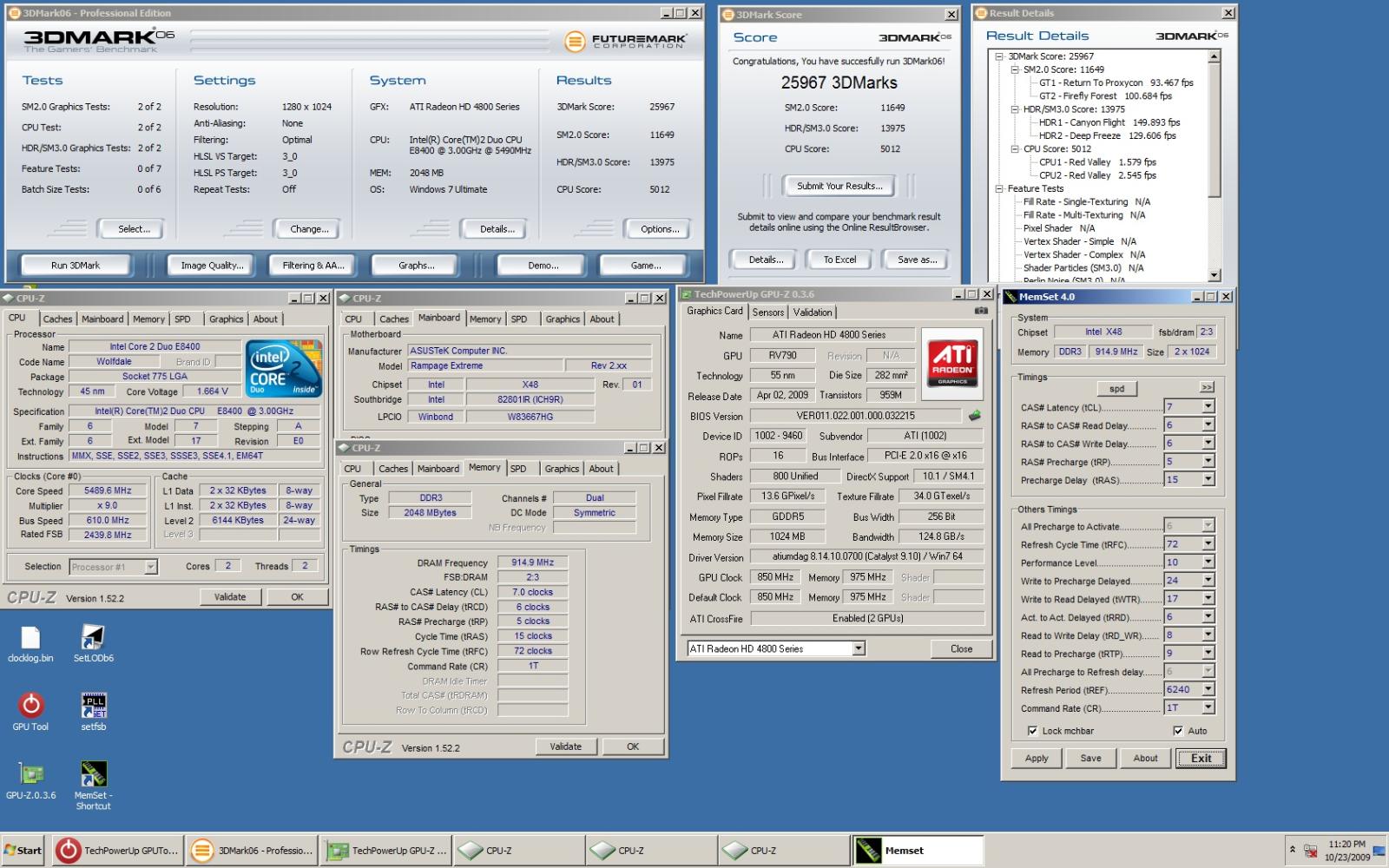Click the ATI Radeon logo in GPU-Z
Image resolution: width=1389 pixels, height=868 pixels.
[x=952, y=363]
